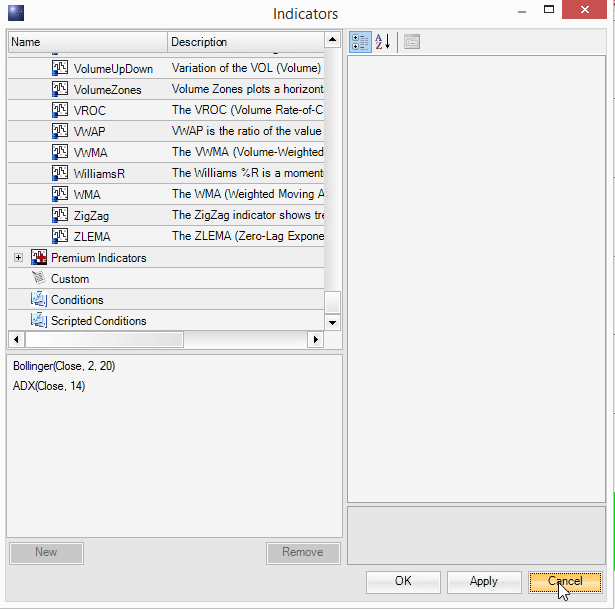Click the horizontal scroll right arrow
The width and height of the screenshot is (615, 609).
(315, 339)
